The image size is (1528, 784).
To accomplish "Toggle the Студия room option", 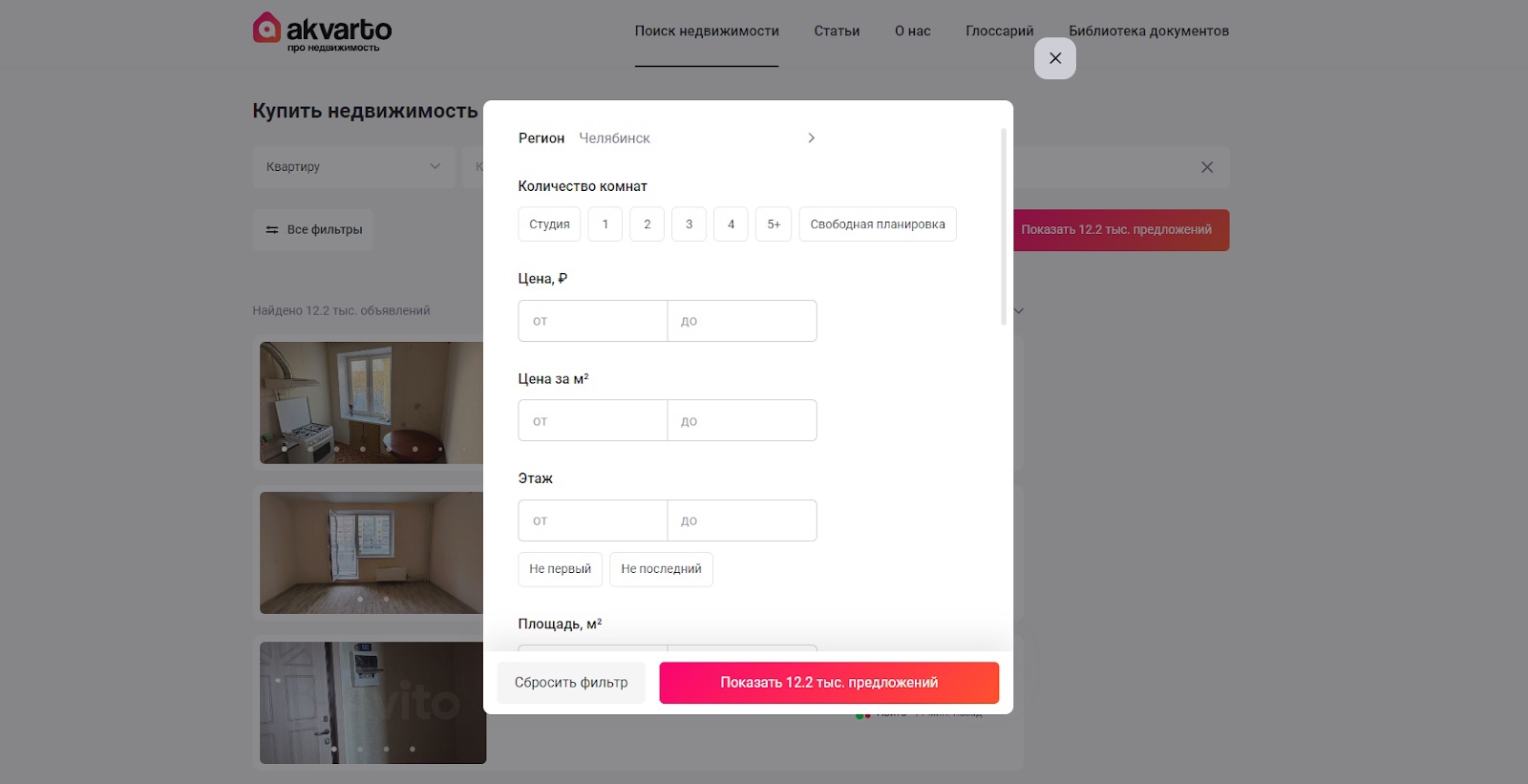I will point(549,224).
